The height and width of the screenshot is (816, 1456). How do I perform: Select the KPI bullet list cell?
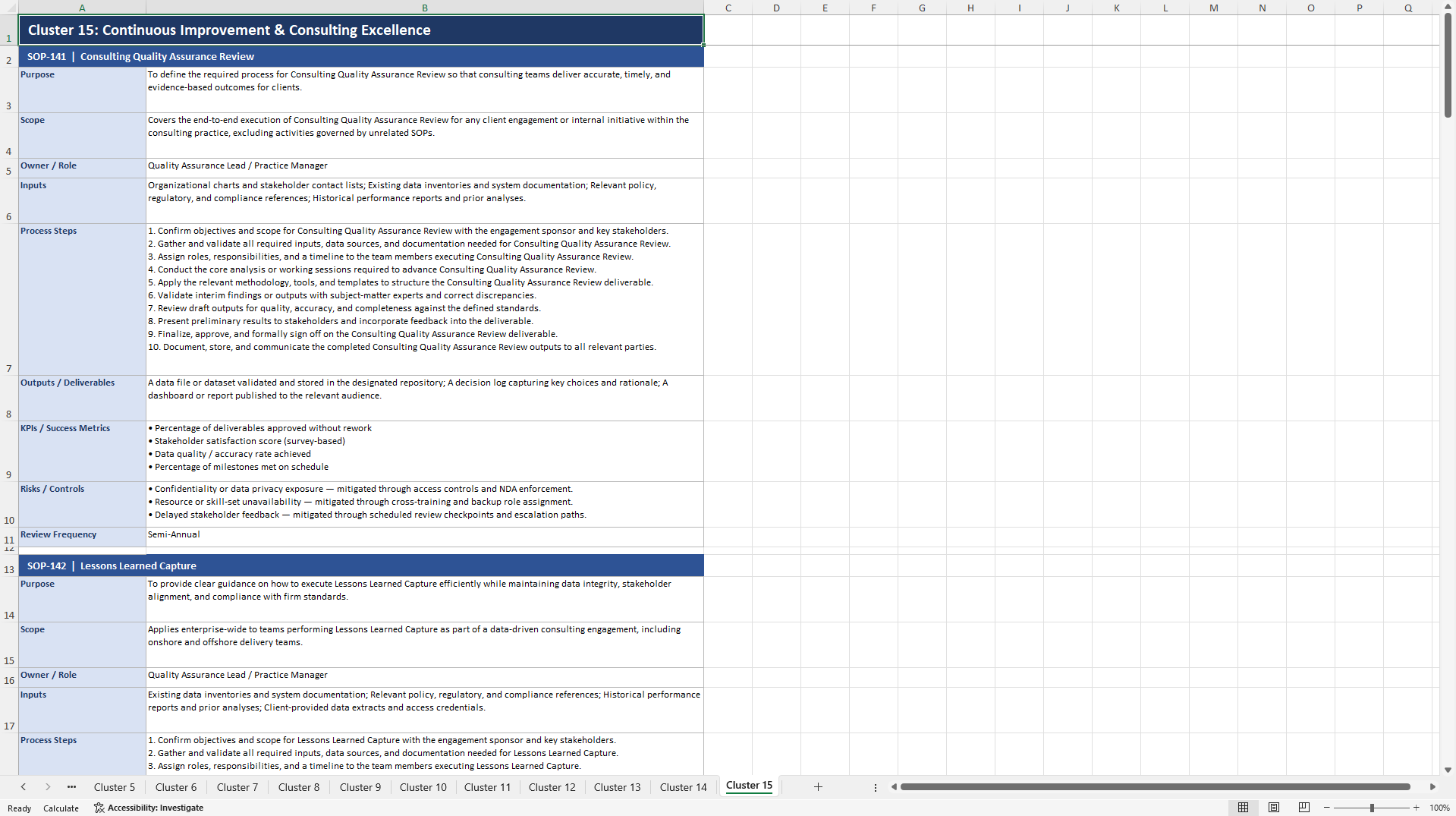pyautogui.click(x=425, y=452)
